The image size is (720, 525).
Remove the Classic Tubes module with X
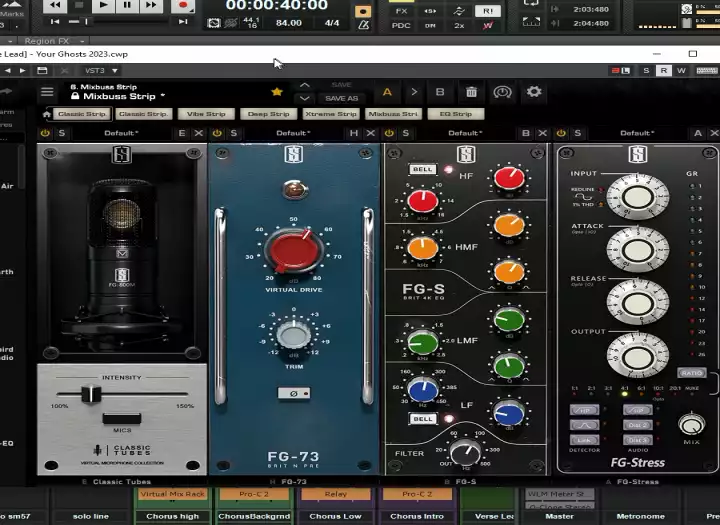pyautogui.click(x=198, y=133)
